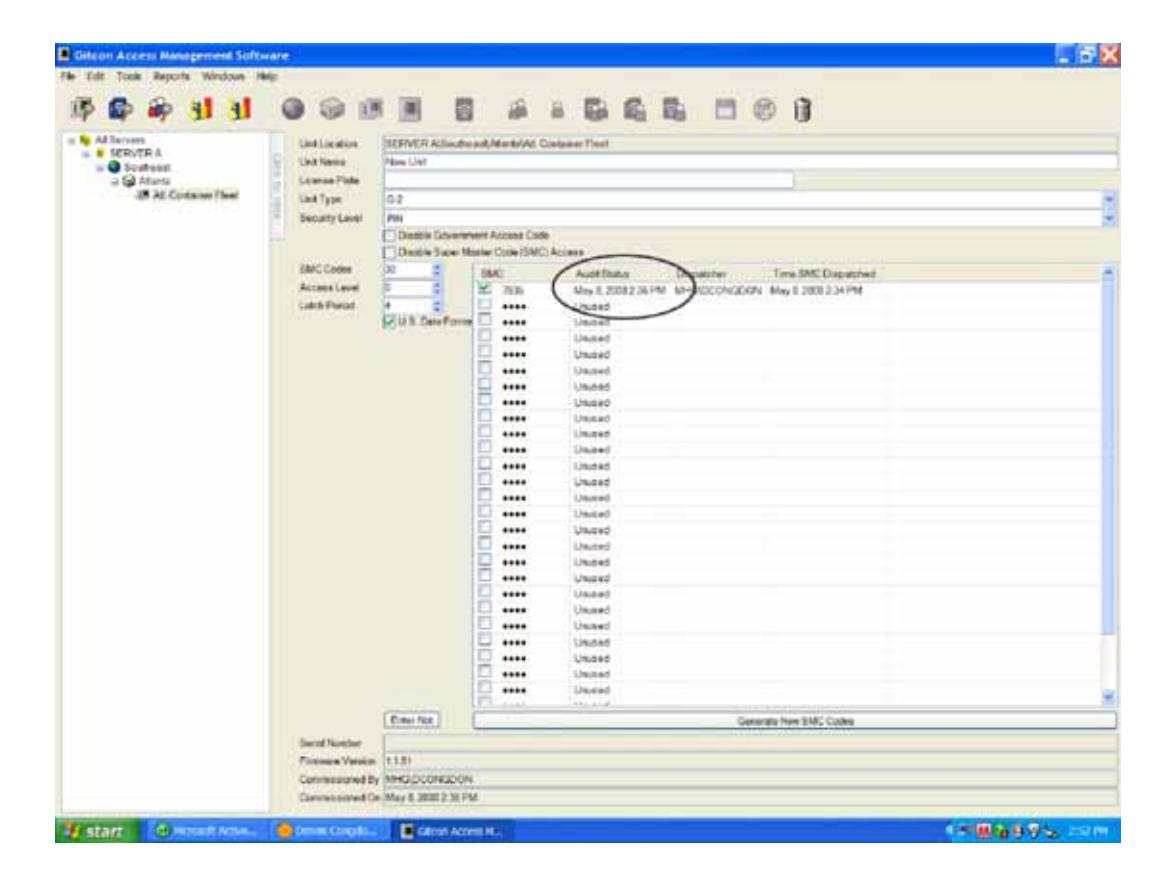This screenshot has height=889, width=1166.
Task: Adjust the SMC Codes spinner arrows
Action: pos(437,269)
